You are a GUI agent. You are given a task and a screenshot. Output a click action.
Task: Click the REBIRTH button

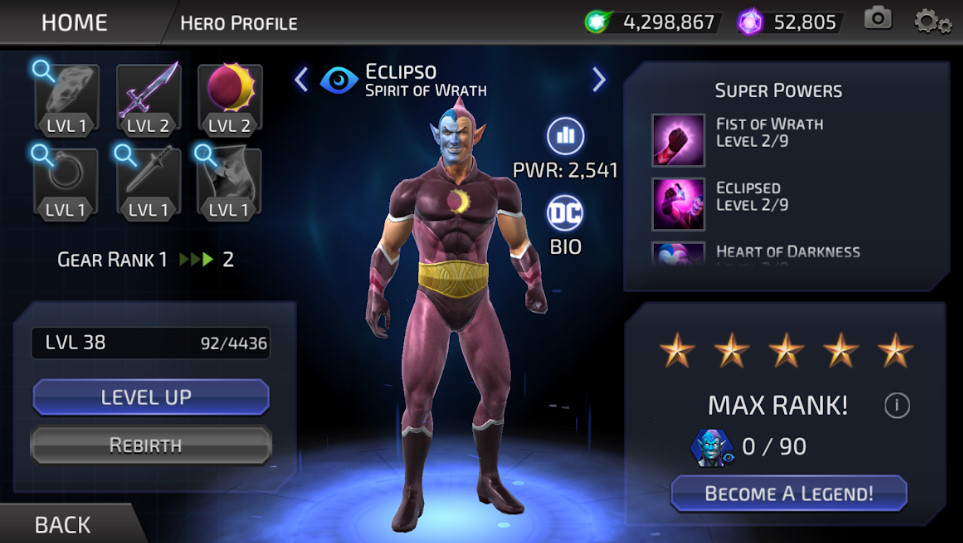click(151, 445)
